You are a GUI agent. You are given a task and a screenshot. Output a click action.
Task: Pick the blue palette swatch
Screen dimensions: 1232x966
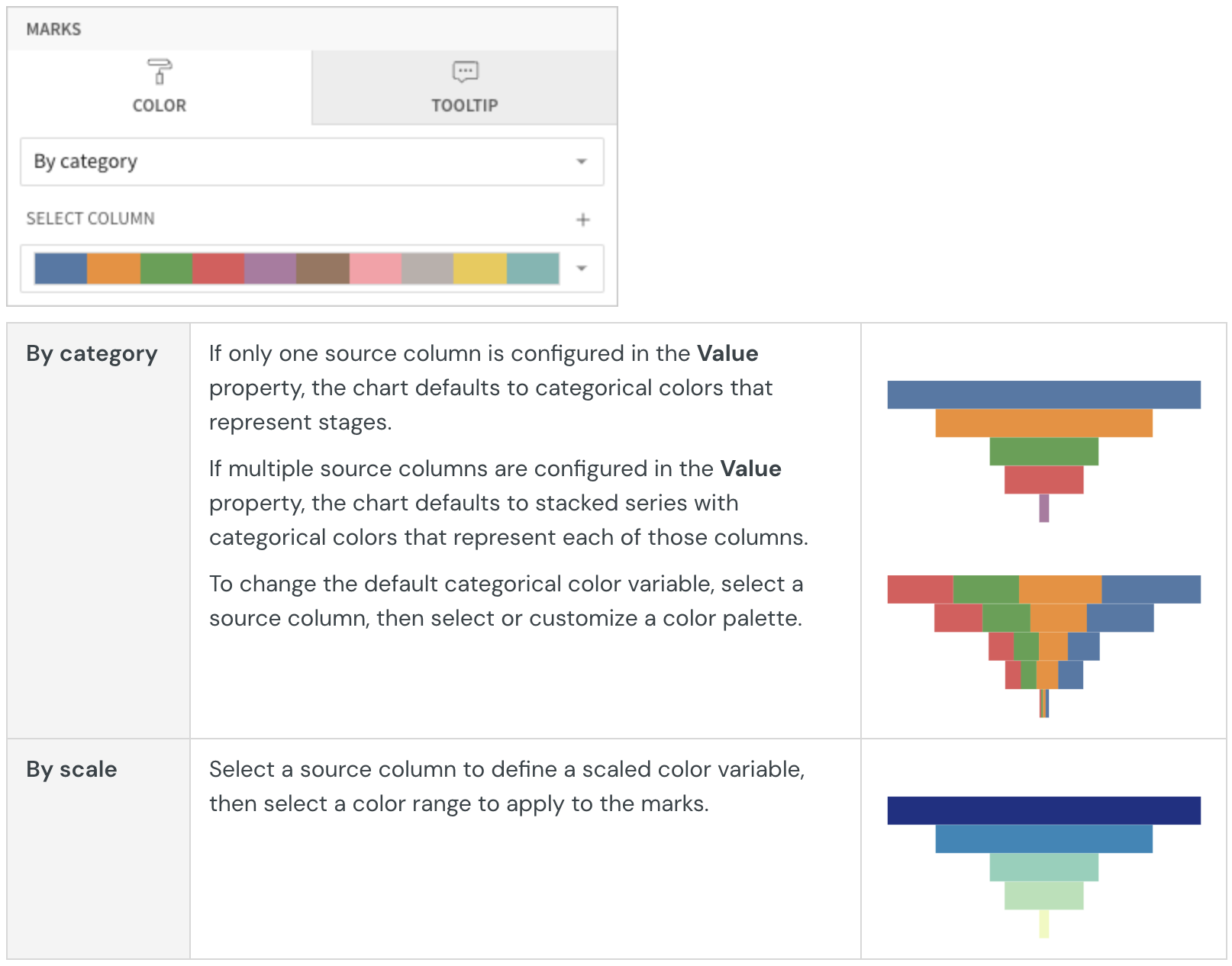click(60, 269)
